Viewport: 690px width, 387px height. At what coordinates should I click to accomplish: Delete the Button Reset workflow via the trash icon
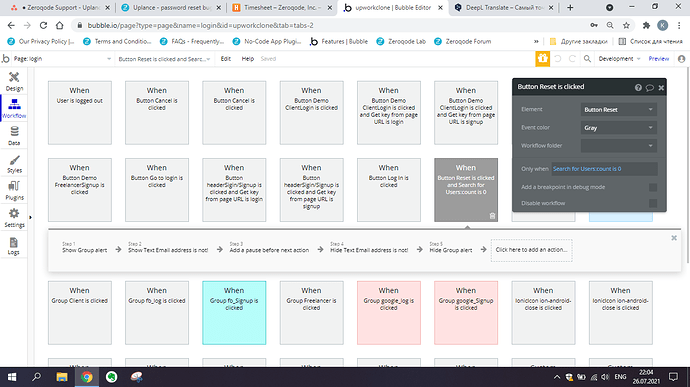[492, 216]
